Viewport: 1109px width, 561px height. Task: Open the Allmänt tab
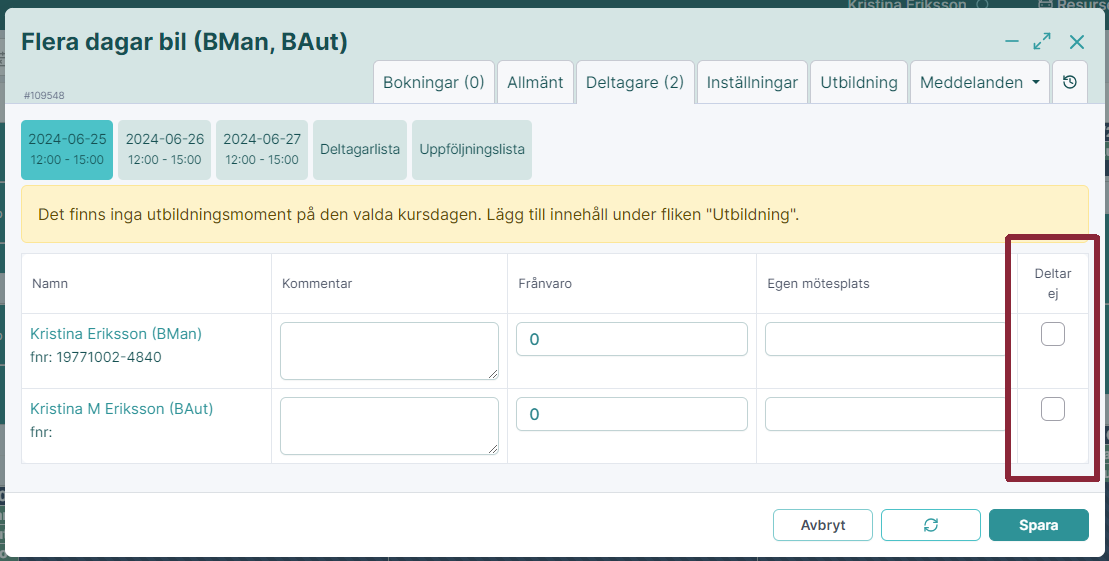coord(535,82)
